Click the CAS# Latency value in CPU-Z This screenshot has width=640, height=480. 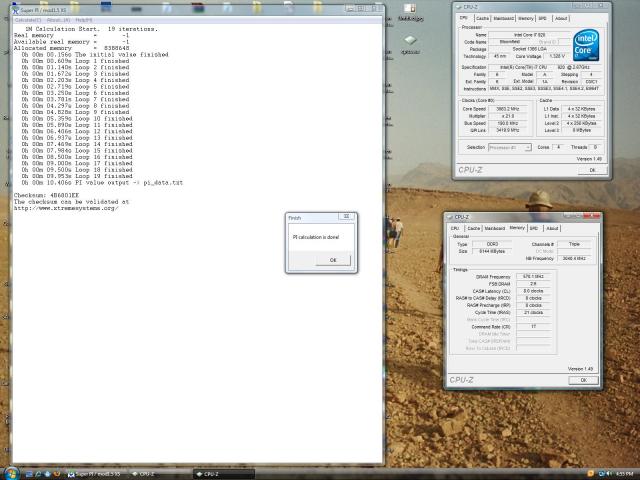[x=533, y=291]
